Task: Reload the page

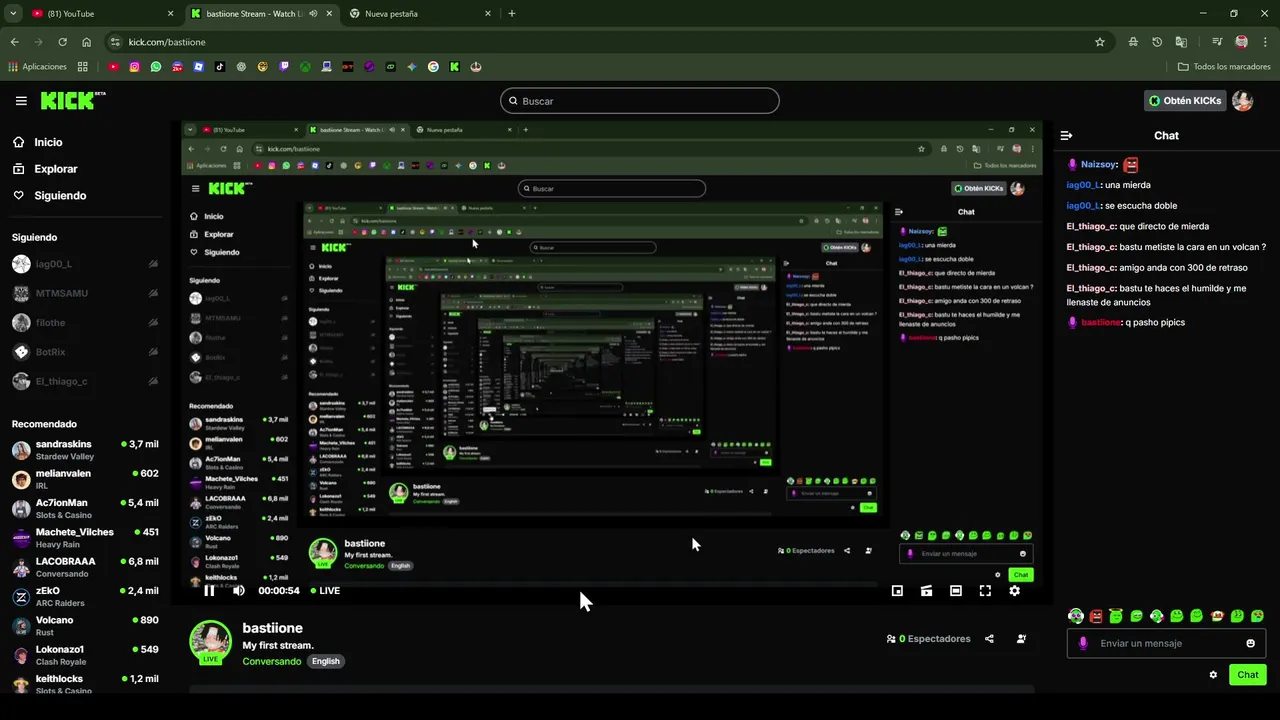Action: tap(62, 42)
